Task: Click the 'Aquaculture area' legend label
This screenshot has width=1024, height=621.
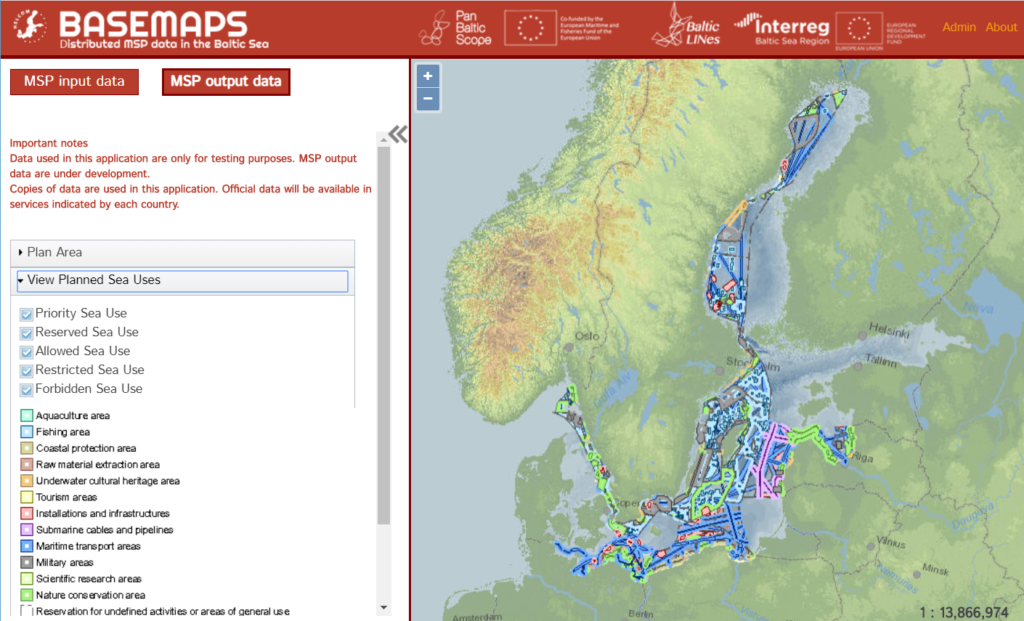Action: point(72,415)
